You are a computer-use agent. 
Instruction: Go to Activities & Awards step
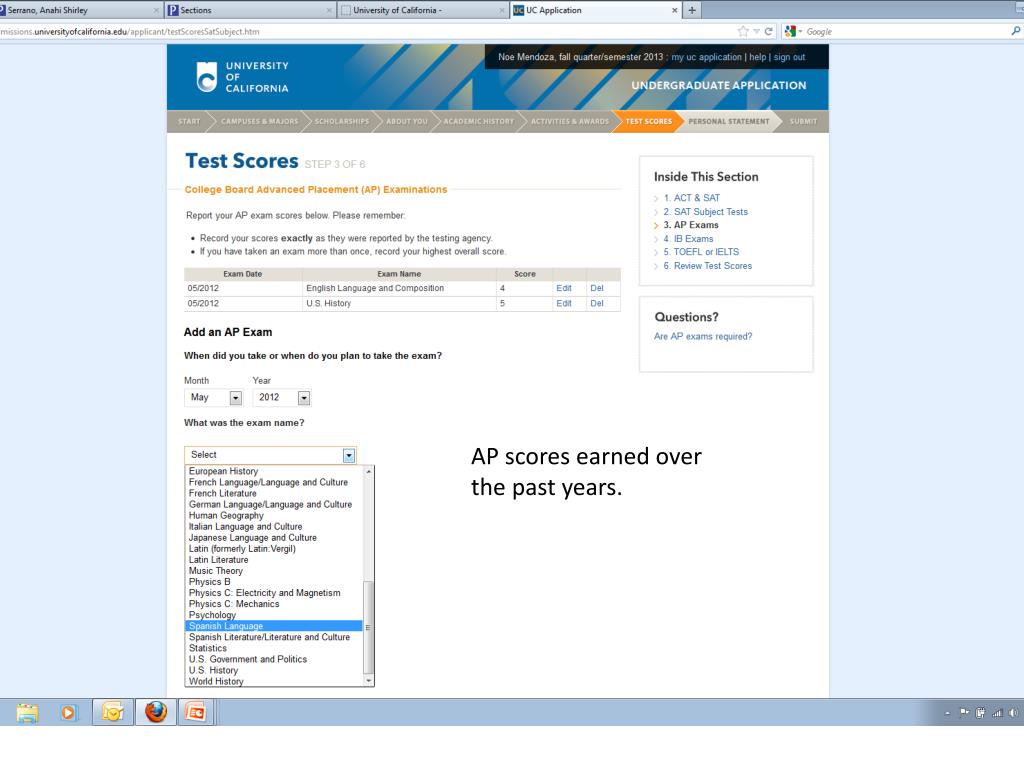(x=569, y=121)
